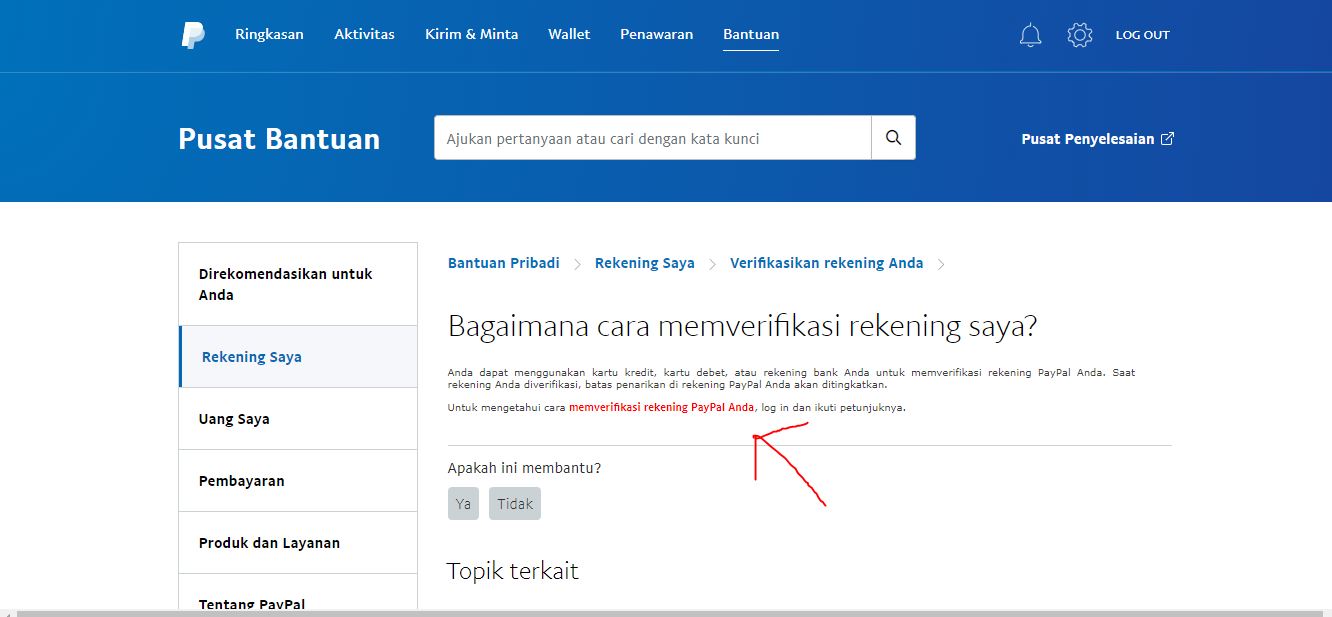Open the Ringkasan menu item

tap(270, 34)
